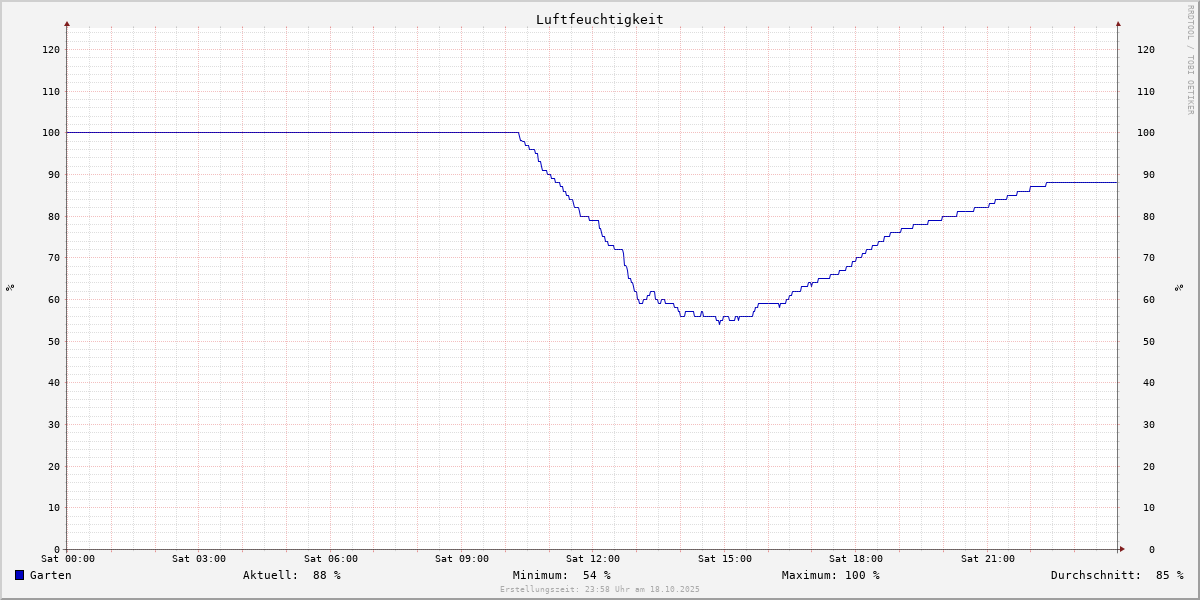Click the Sat 00:00 time axis label
This screenshot has height=600, width=1200.
click(68, 559)
